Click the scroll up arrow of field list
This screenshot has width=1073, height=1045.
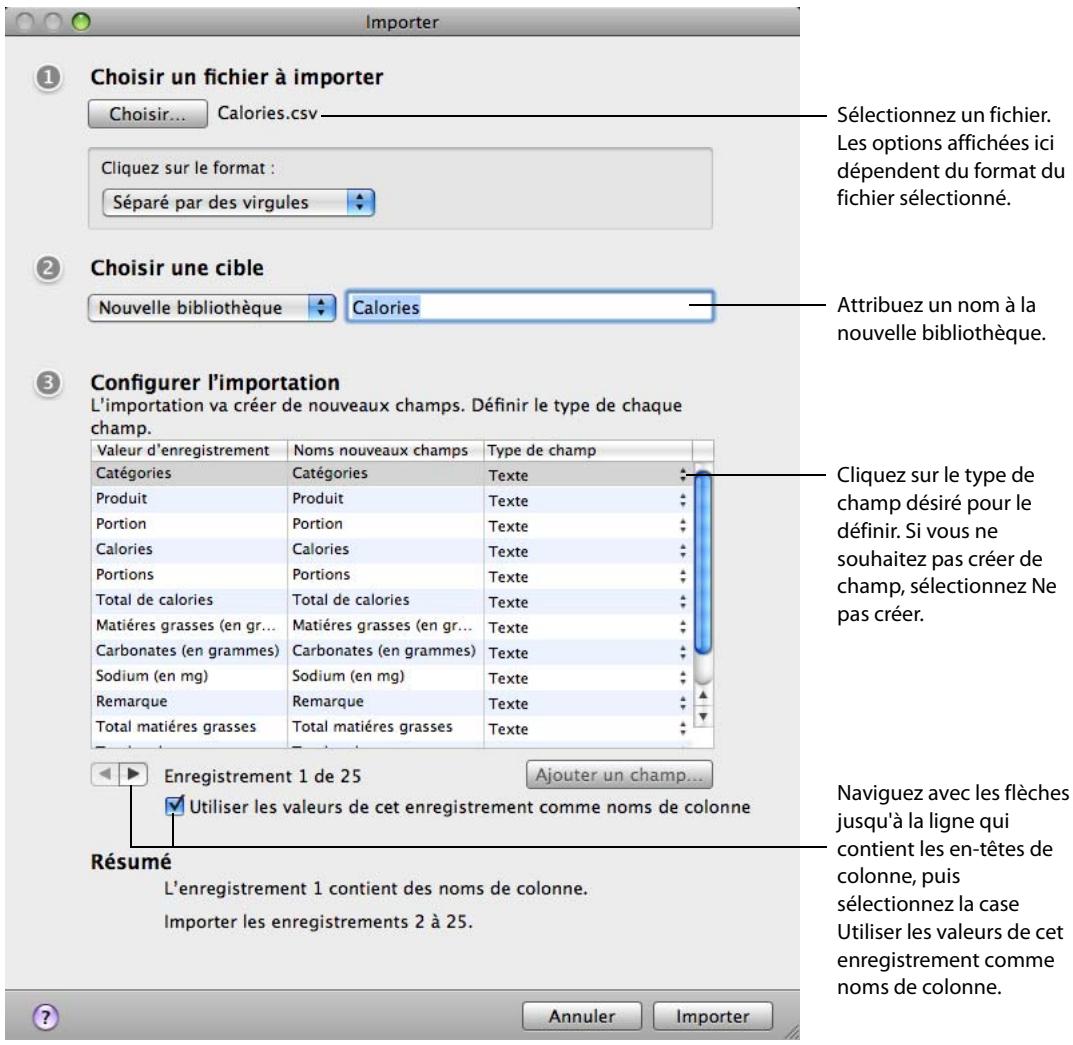pyautogui.click(x=703, y=695)
